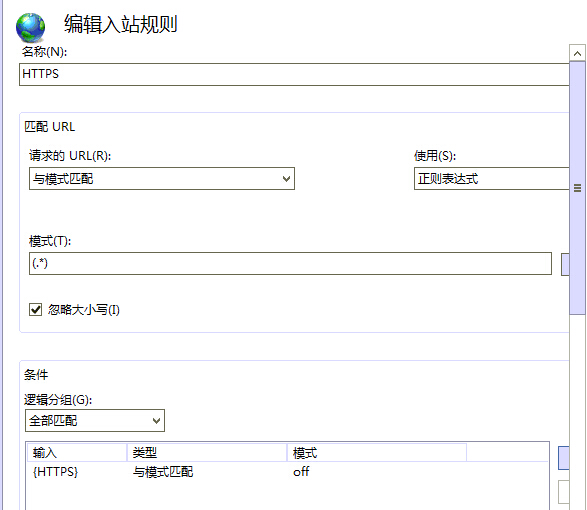Click the button to the right of the pattern field
The image size is (587, 510).
tap(565, 264)
